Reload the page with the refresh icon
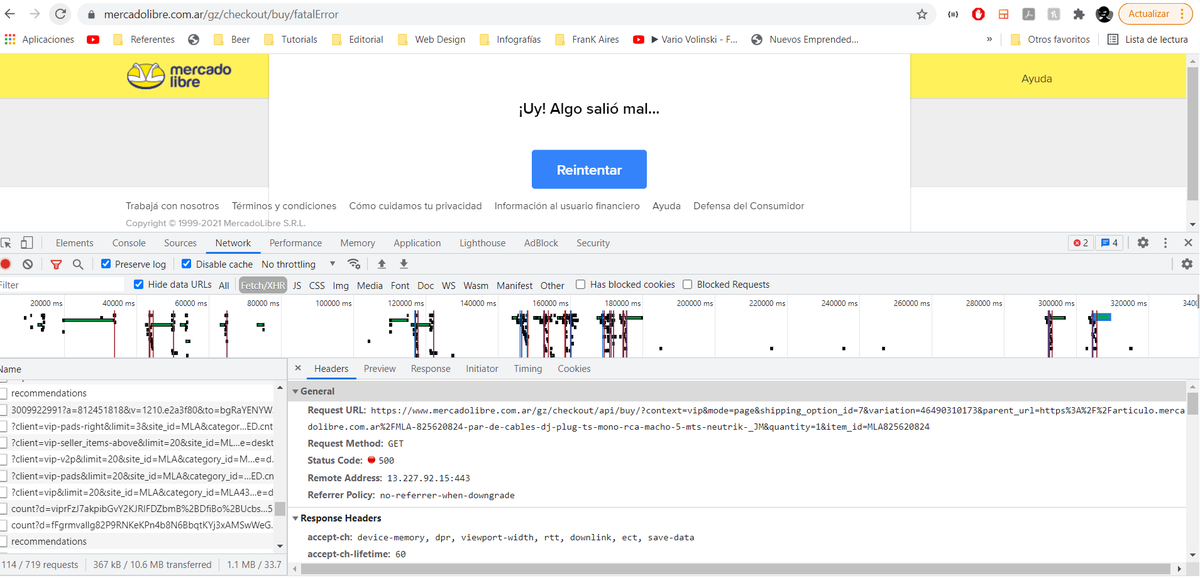 [61, 14]
